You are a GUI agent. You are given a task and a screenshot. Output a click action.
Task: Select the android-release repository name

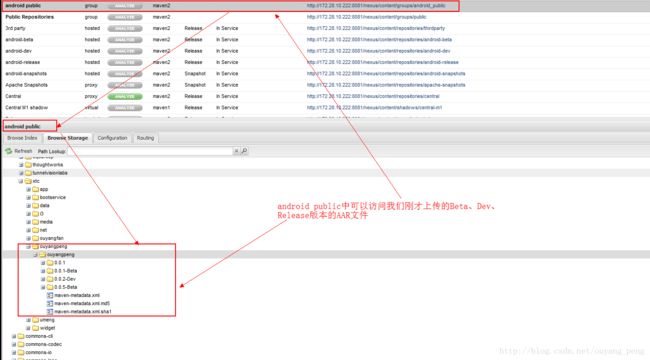pos(22,62)
